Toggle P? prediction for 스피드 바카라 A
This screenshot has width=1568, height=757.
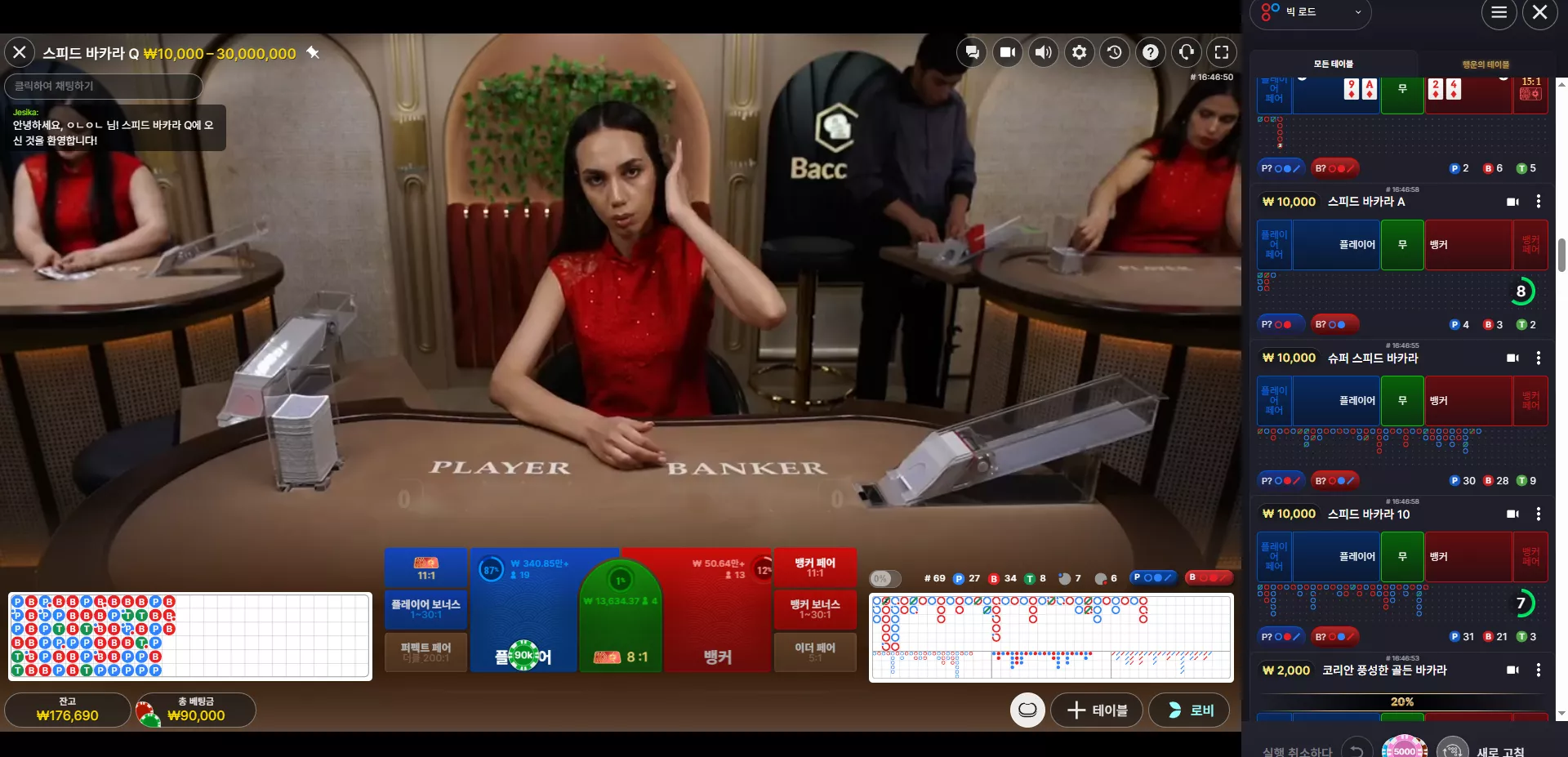point(1281,324)
